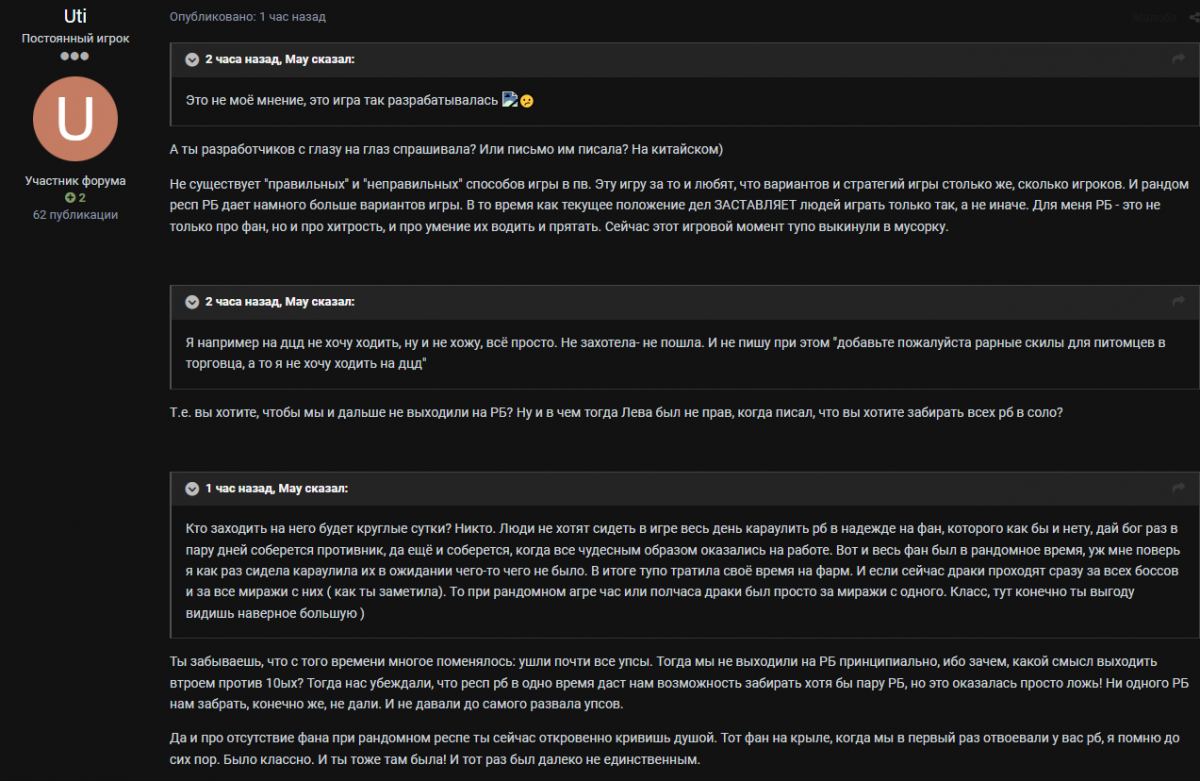Click the '1 час назад, May сказал' quote header
Screen dimensions: 1200x781
tap(277, 489)
